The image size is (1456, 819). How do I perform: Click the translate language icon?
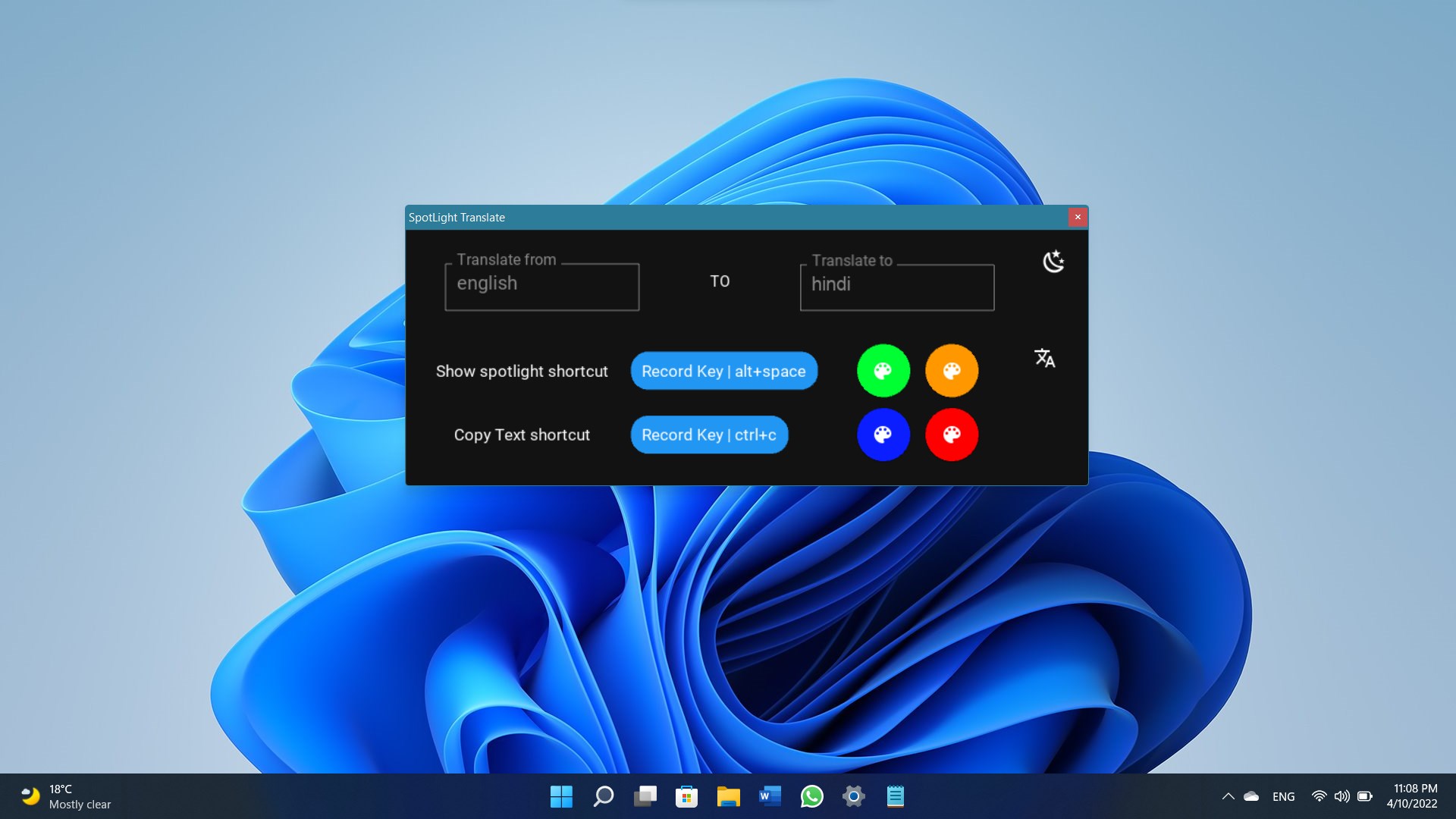(x=1045, y=358)
